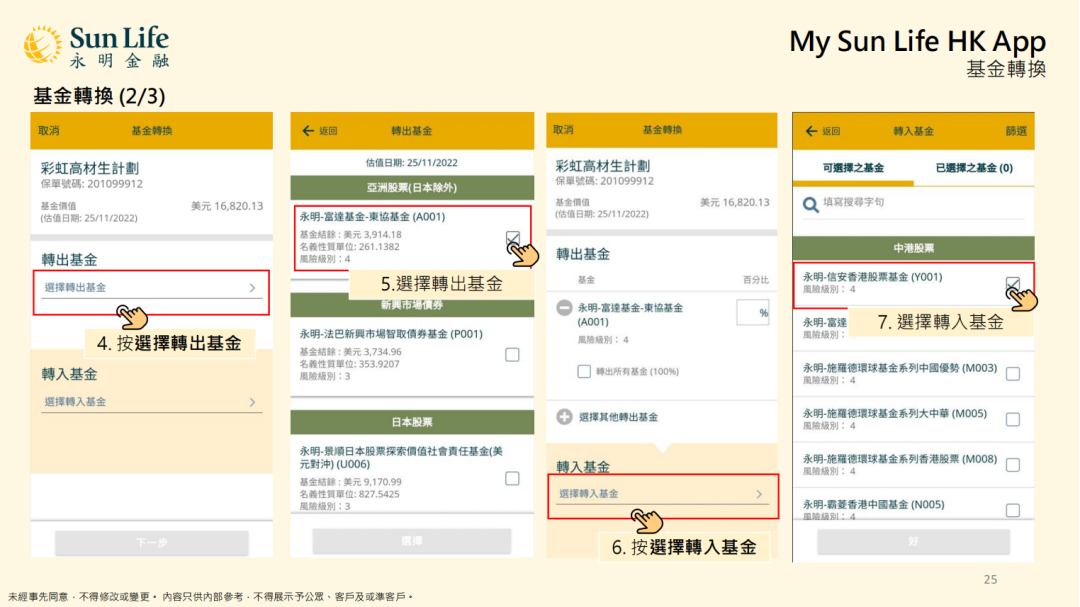This screenshot has width=1080, height=607.
Task: Tap 選擇 button in 轉出基金 screen
Action: point(412,542)
